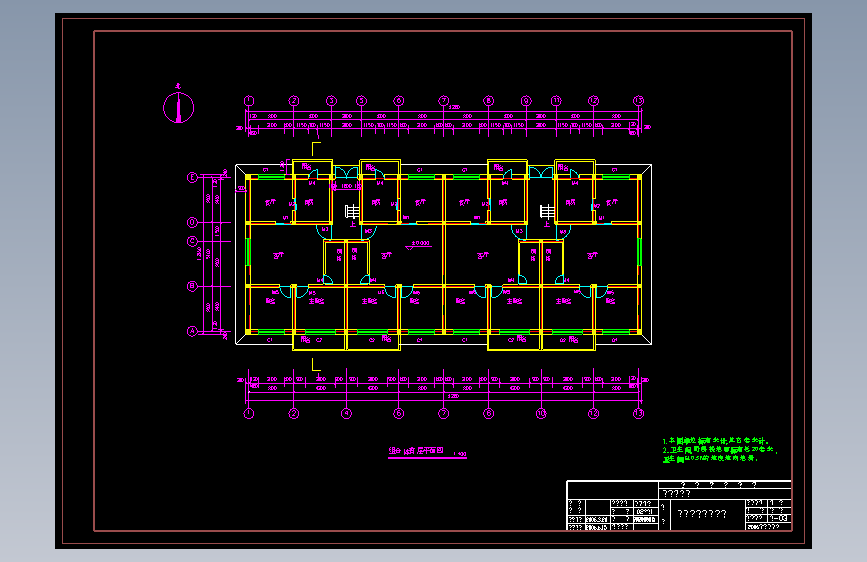Image resolution: width=867 pixels, height=562 pixels.
Task: Click grid axis bubble number 4
Action: (x=346, y=413)
